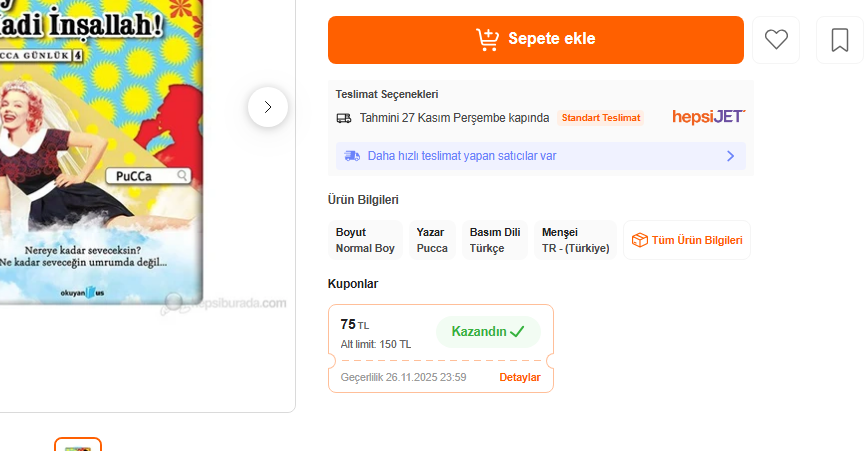
Task: Add product to favorites with heart icon
Action: pyautogui.click(x=776, y=40)
